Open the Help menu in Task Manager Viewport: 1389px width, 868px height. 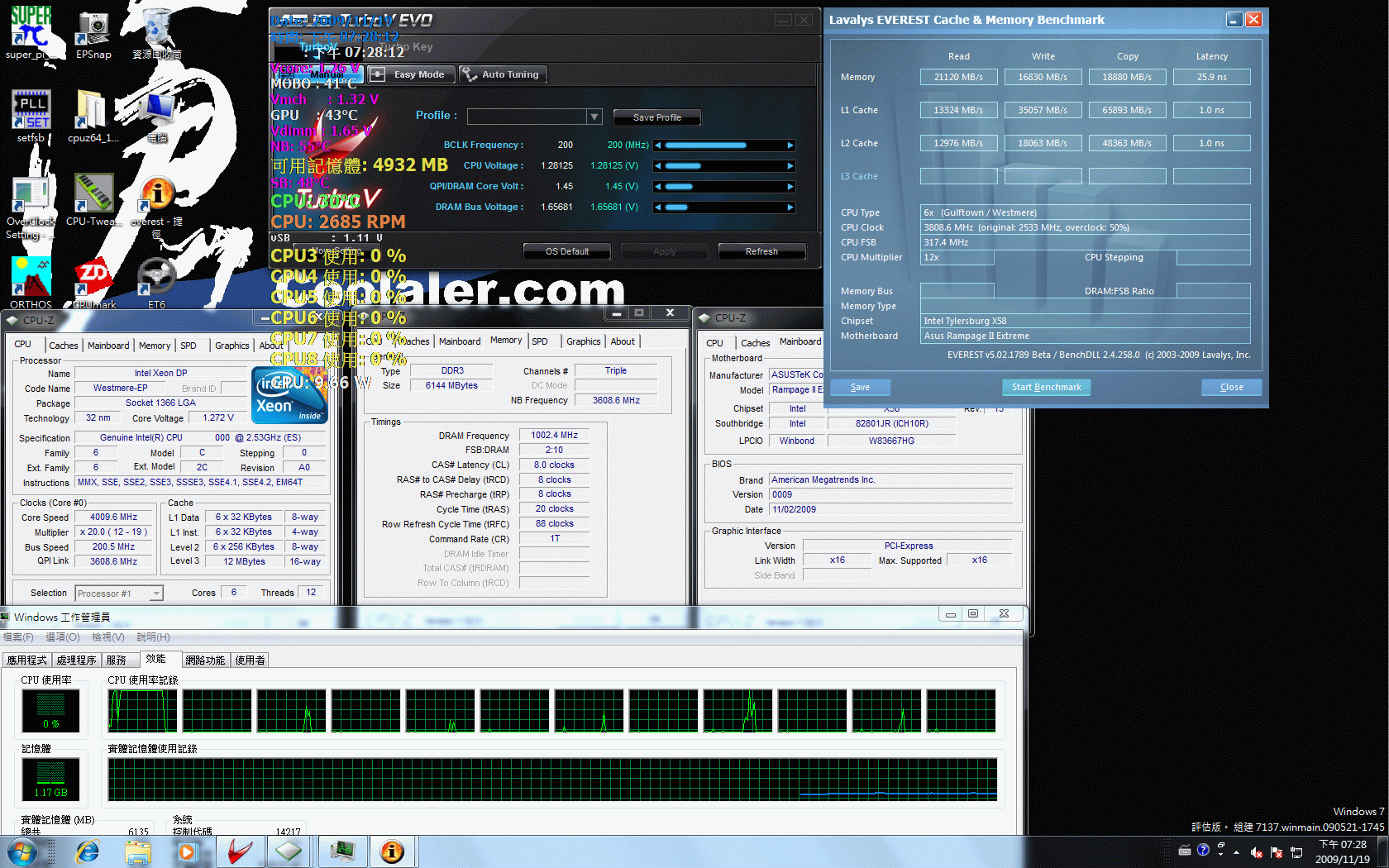click(x=153, y=637)
